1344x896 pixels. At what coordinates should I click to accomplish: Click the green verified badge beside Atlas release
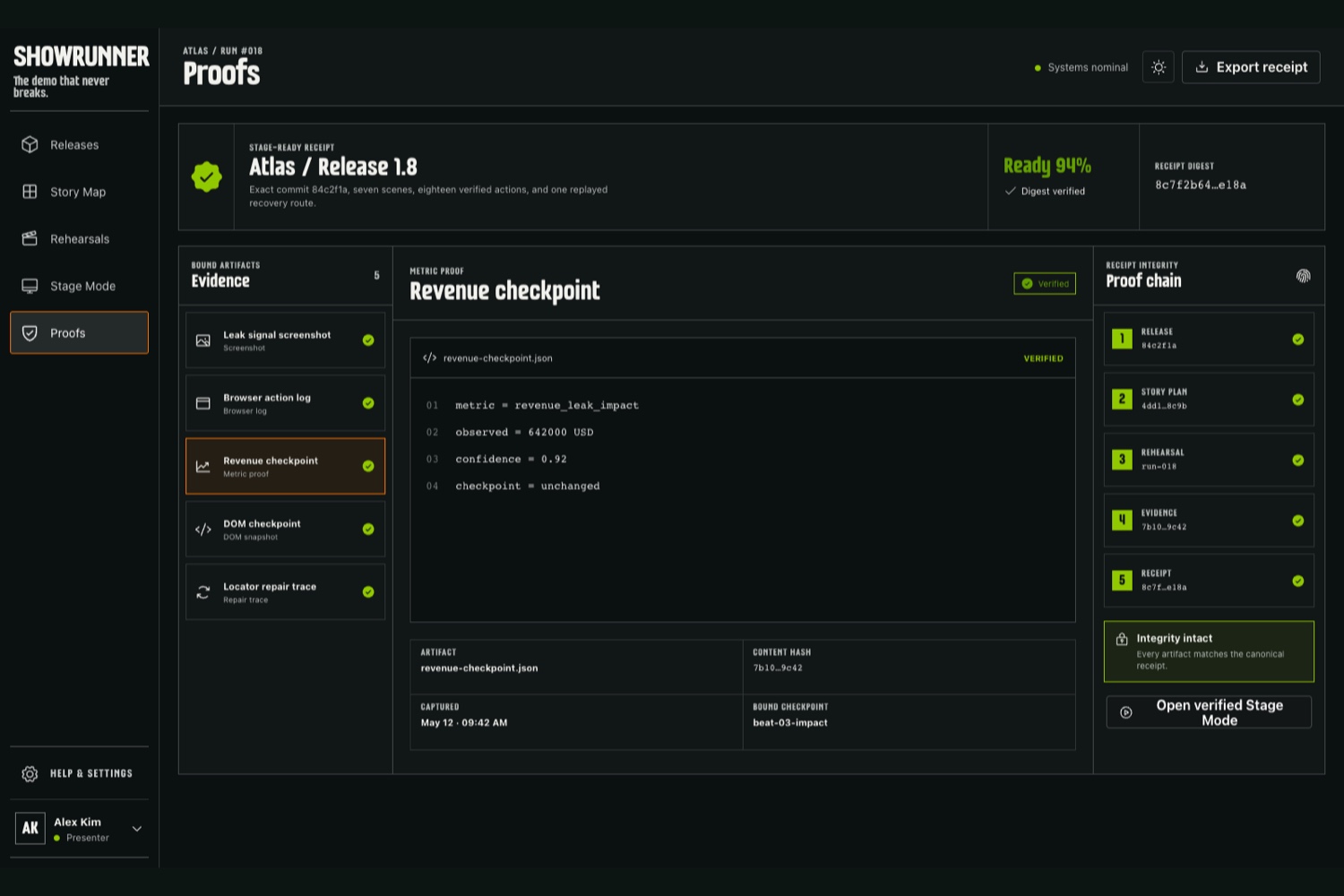tap(207, 177)
